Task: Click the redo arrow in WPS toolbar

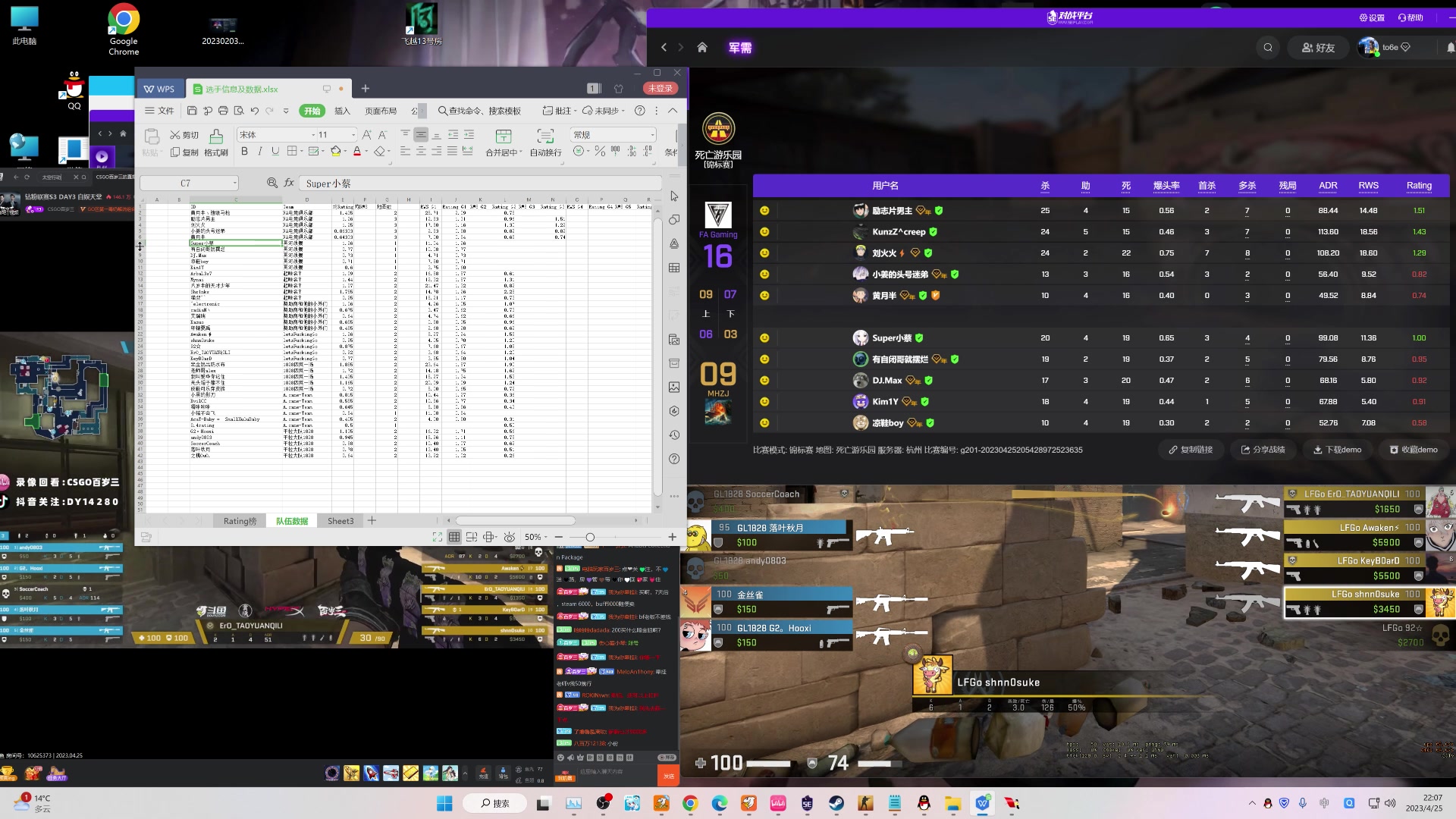Action: coord(271,111)
